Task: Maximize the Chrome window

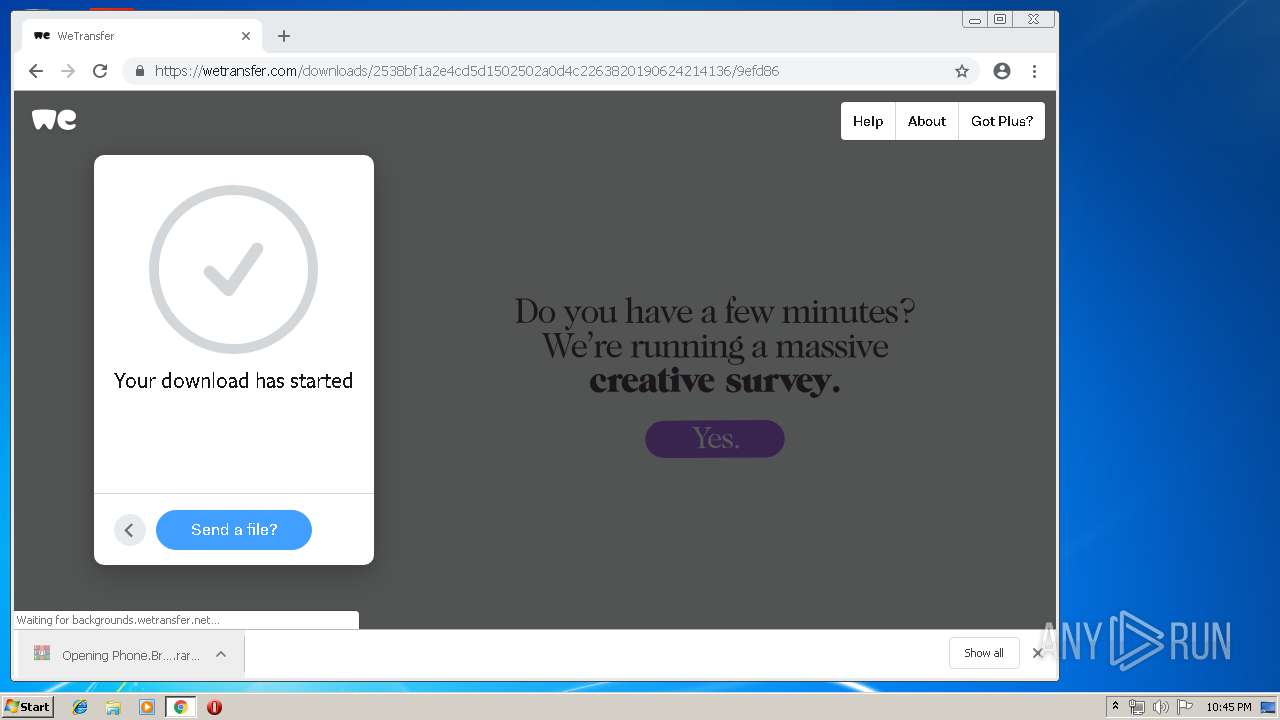Action: coord(1000,19)
